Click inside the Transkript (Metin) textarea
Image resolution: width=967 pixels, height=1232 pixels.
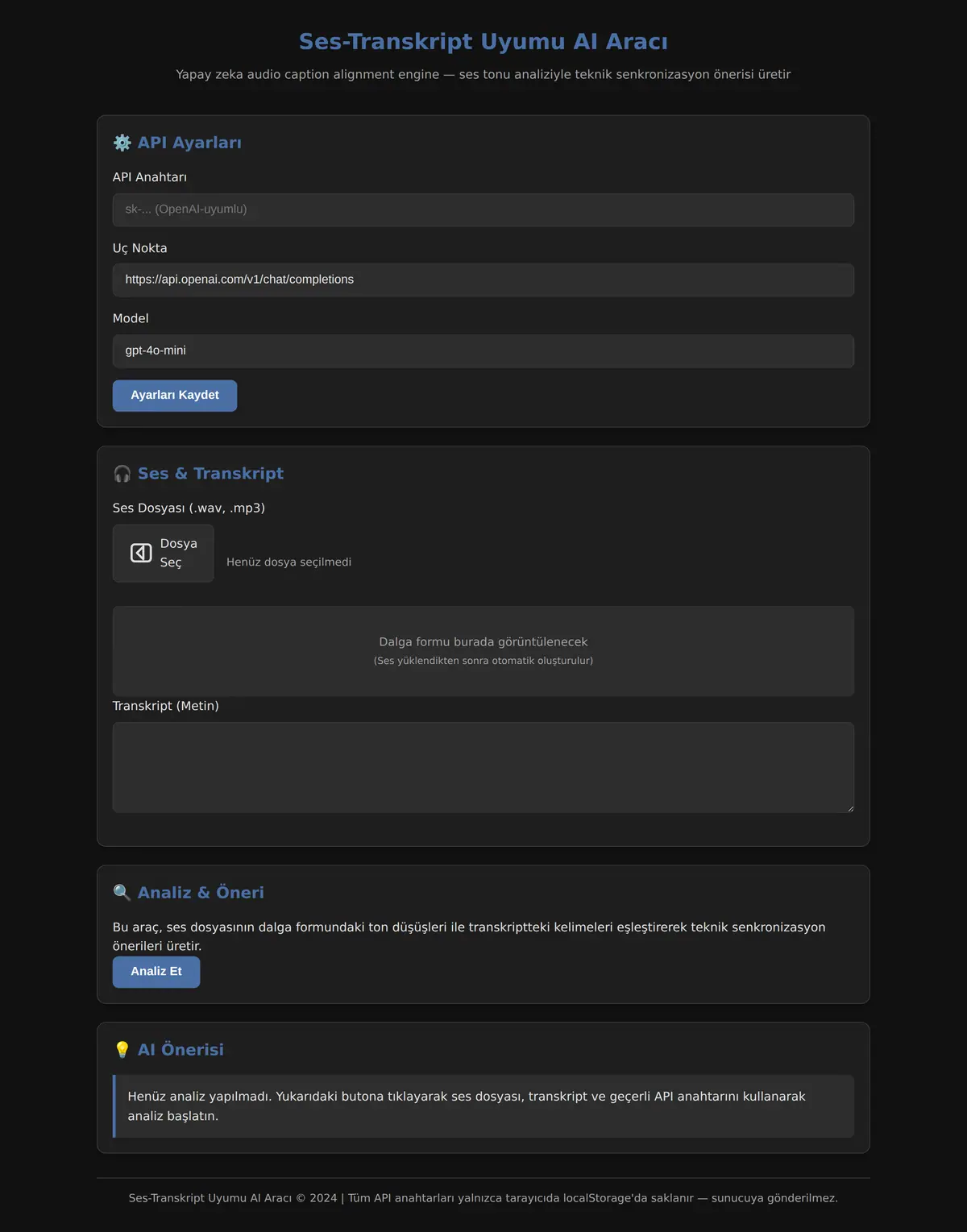tap(483, 767)
